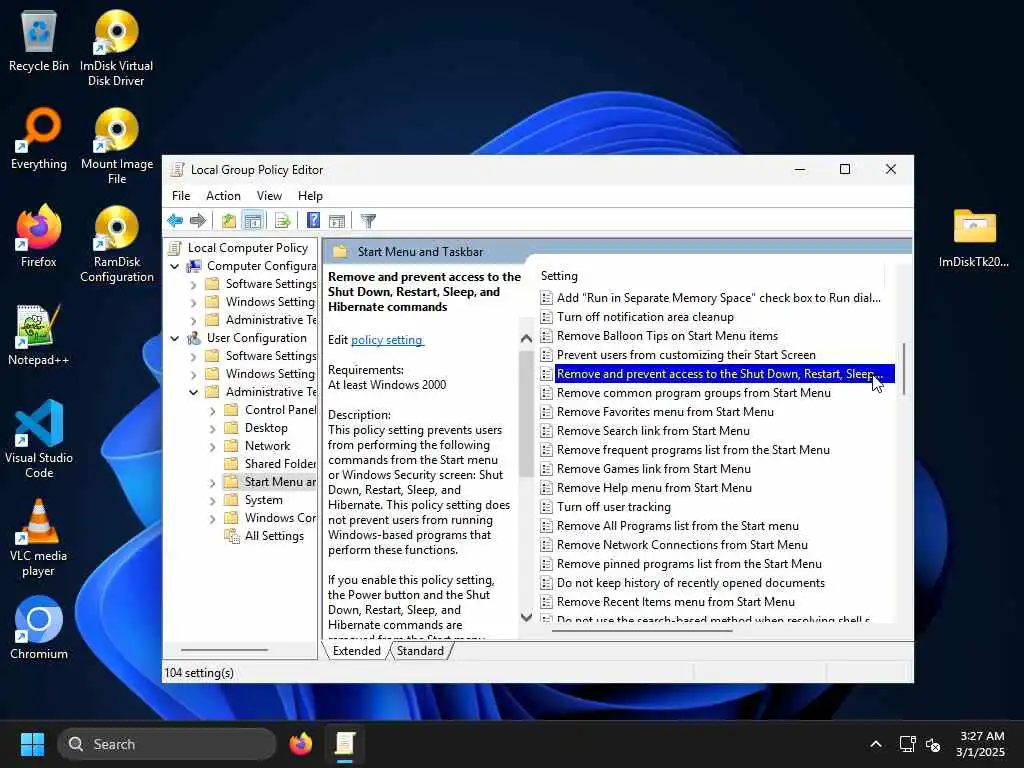Select 'Remove Balloon Tips on Start Menu items'
This screenshot has height=768, width=1024.
click(x=667, y=336)
